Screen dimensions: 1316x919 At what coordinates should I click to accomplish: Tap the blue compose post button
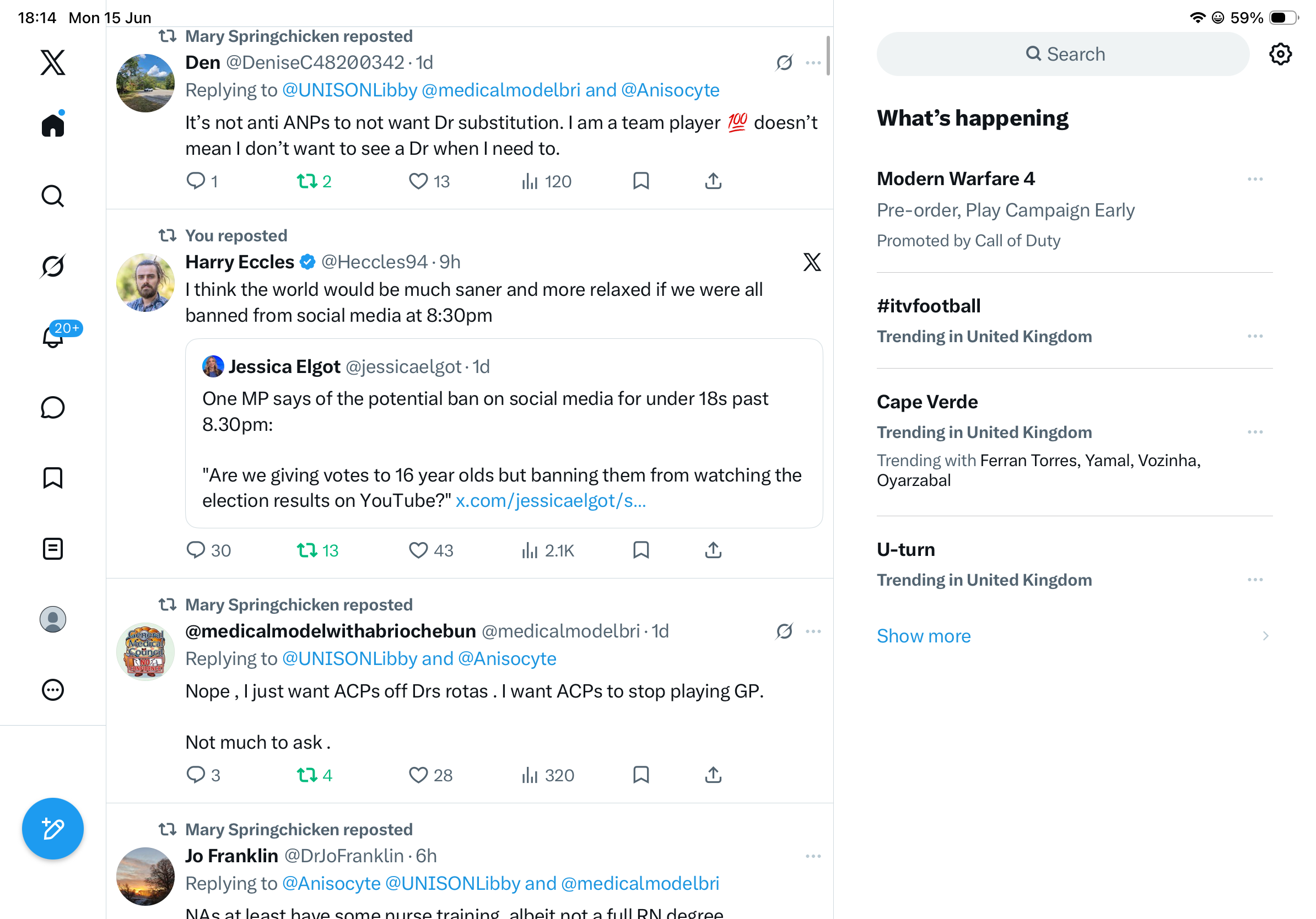(53, 829)
